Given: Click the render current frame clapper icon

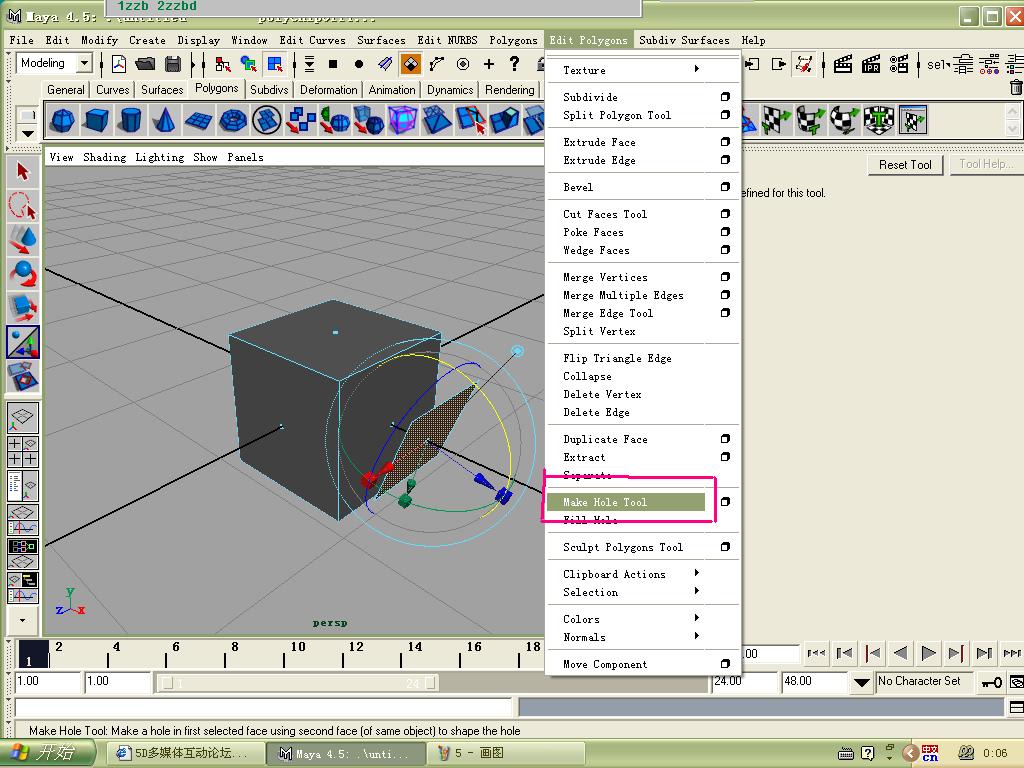Looking at the screenshot, I should click(x=842, y=64).
